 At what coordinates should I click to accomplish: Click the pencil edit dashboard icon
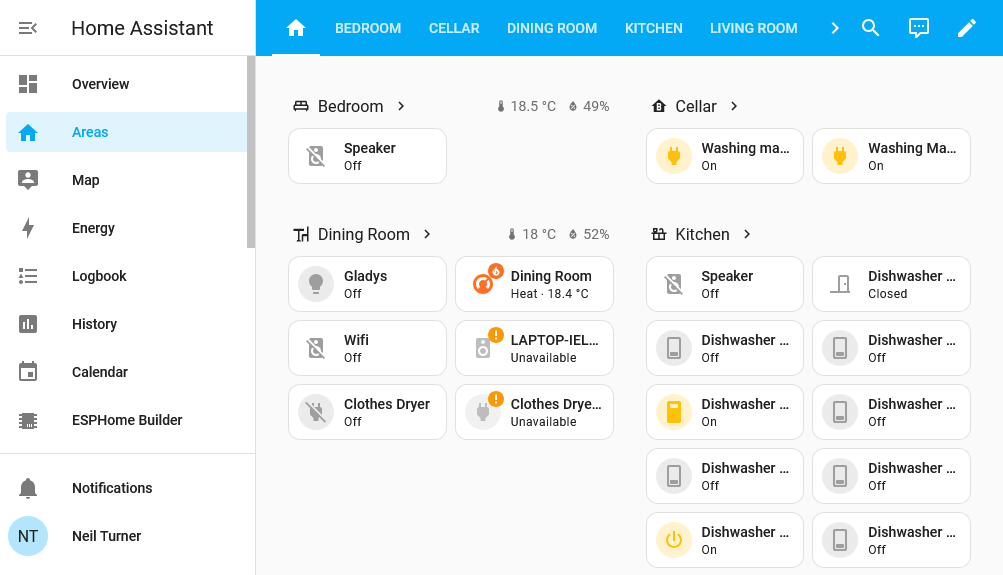click(966, 28)
